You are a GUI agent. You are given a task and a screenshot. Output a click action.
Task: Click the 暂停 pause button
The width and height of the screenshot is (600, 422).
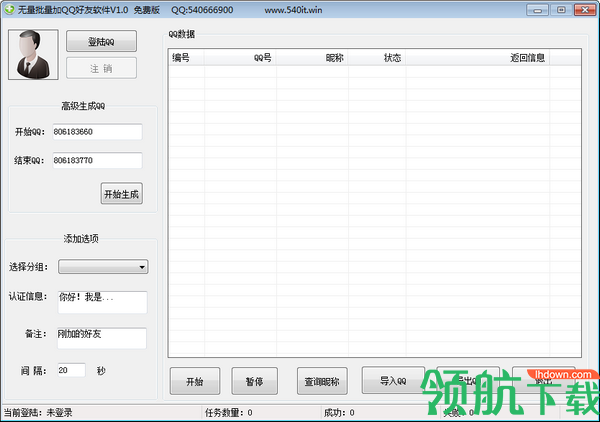[254, 381]
